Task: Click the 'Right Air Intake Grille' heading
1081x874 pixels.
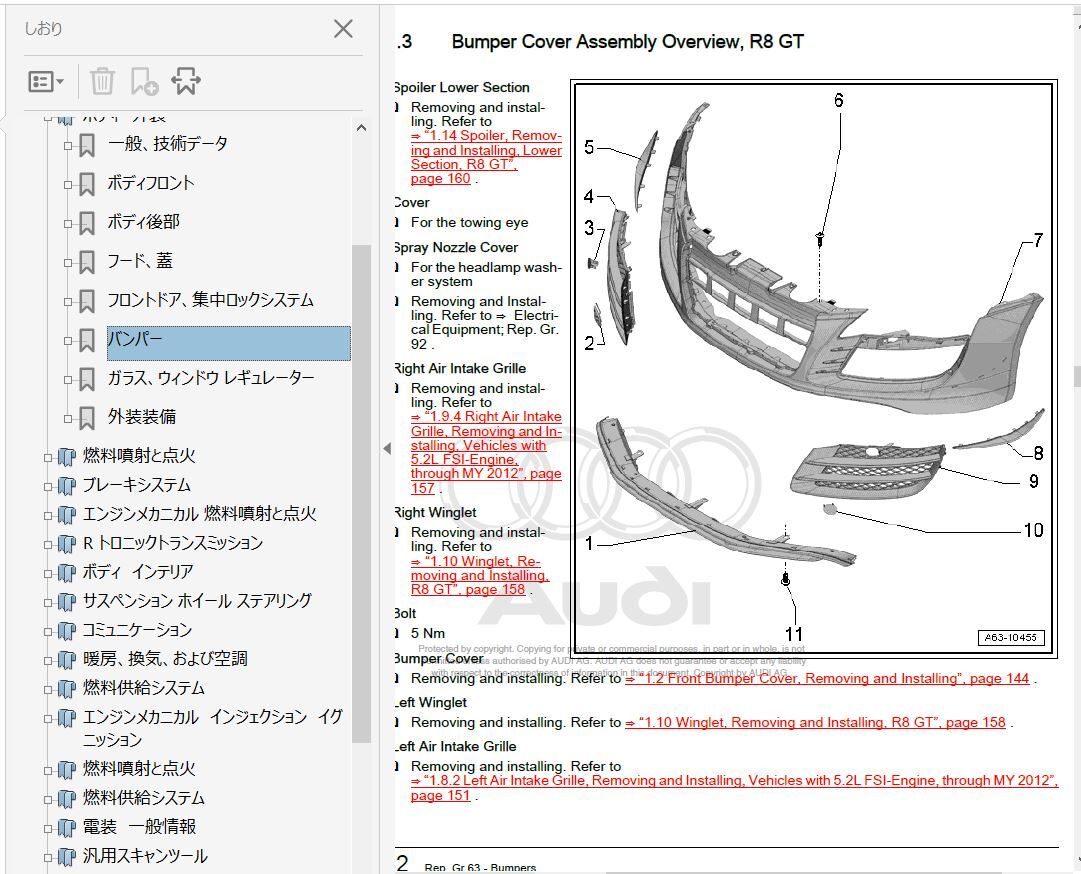Action: click(460, 369)
